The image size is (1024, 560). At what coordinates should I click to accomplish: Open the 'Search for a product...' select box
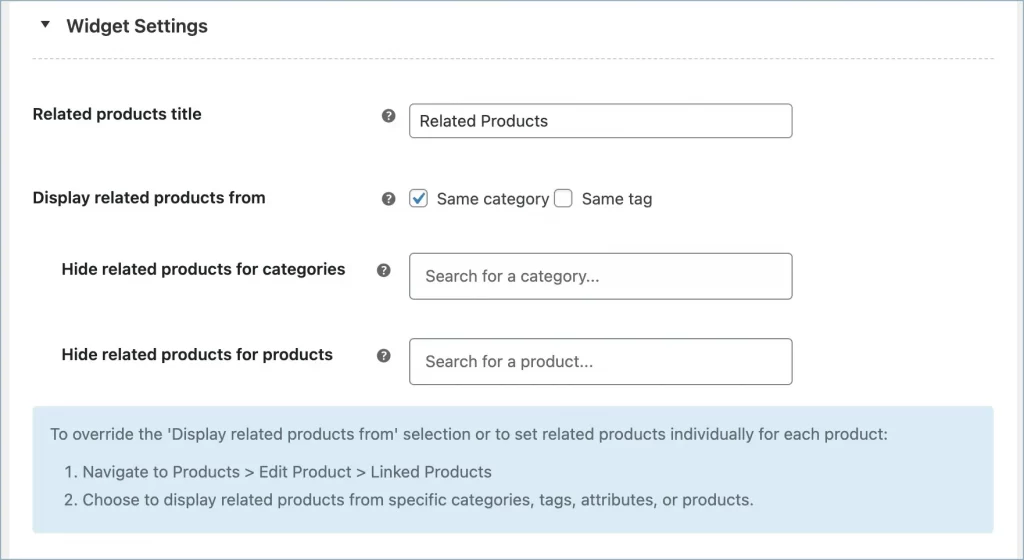(x=600, y=362)
